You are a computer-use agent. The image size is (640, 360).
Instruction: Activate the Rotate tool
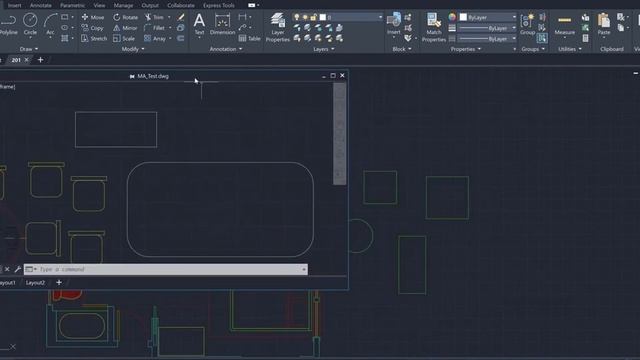[126, 17]
